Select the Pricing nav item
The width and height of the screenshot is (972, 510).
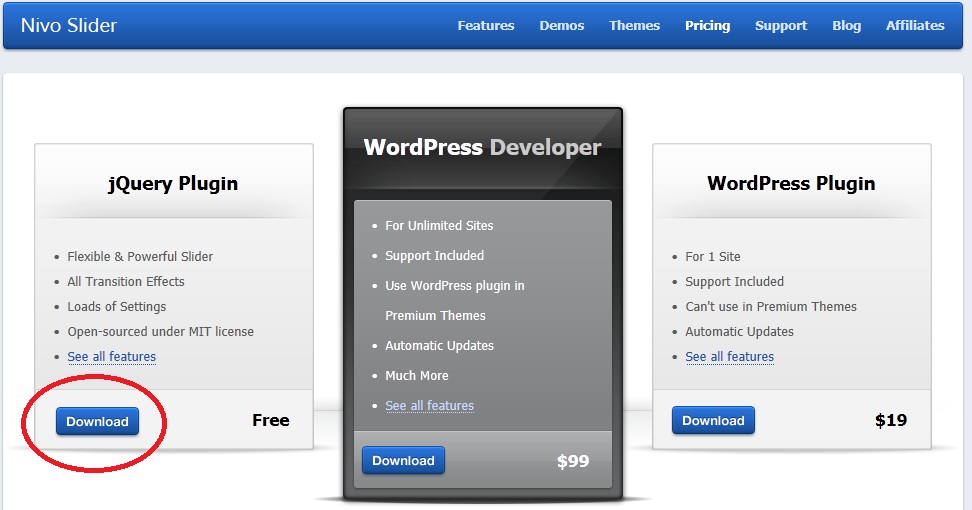707,25
